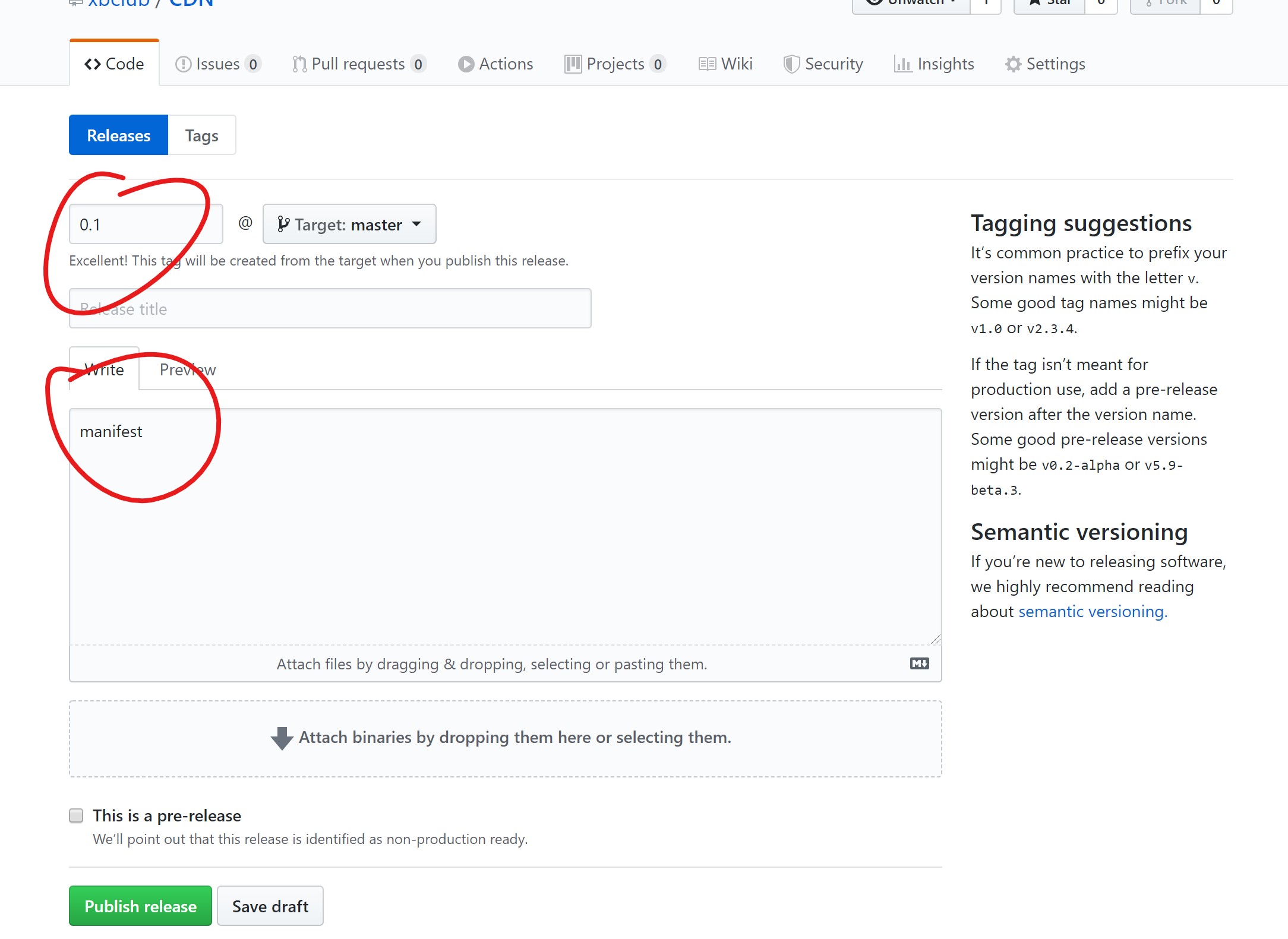Expand the Target: master branch dropdown

point(349,225)
